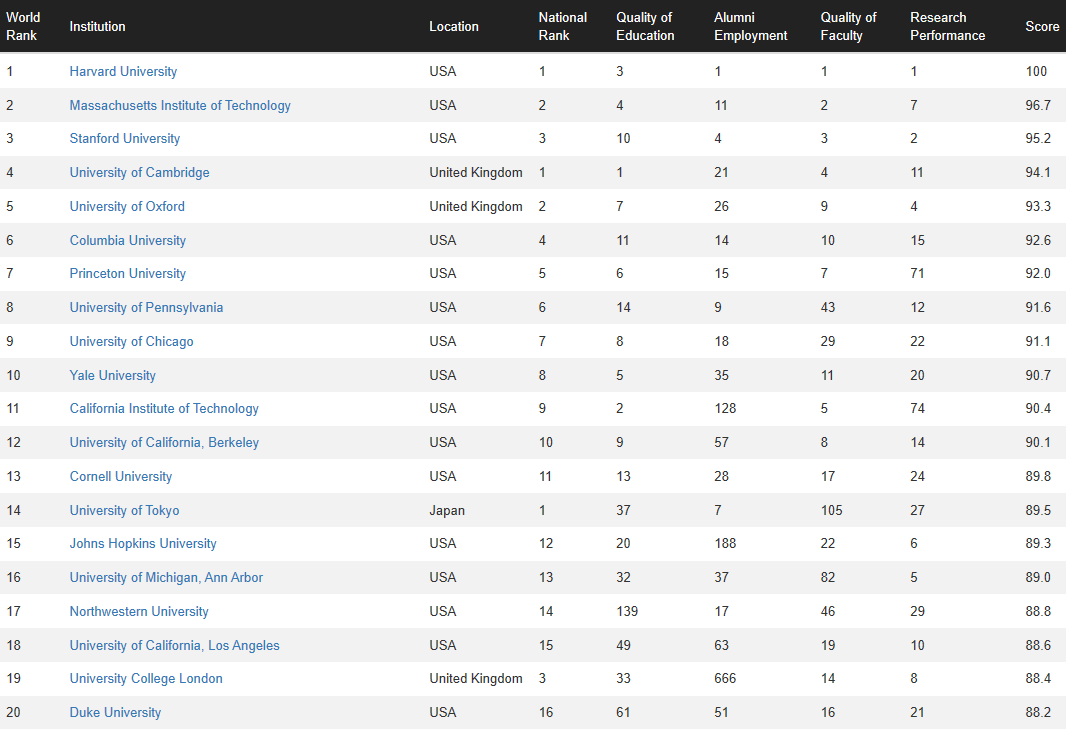
Task: Open University of California, Los Angeles link
Action: pos(174,645)
